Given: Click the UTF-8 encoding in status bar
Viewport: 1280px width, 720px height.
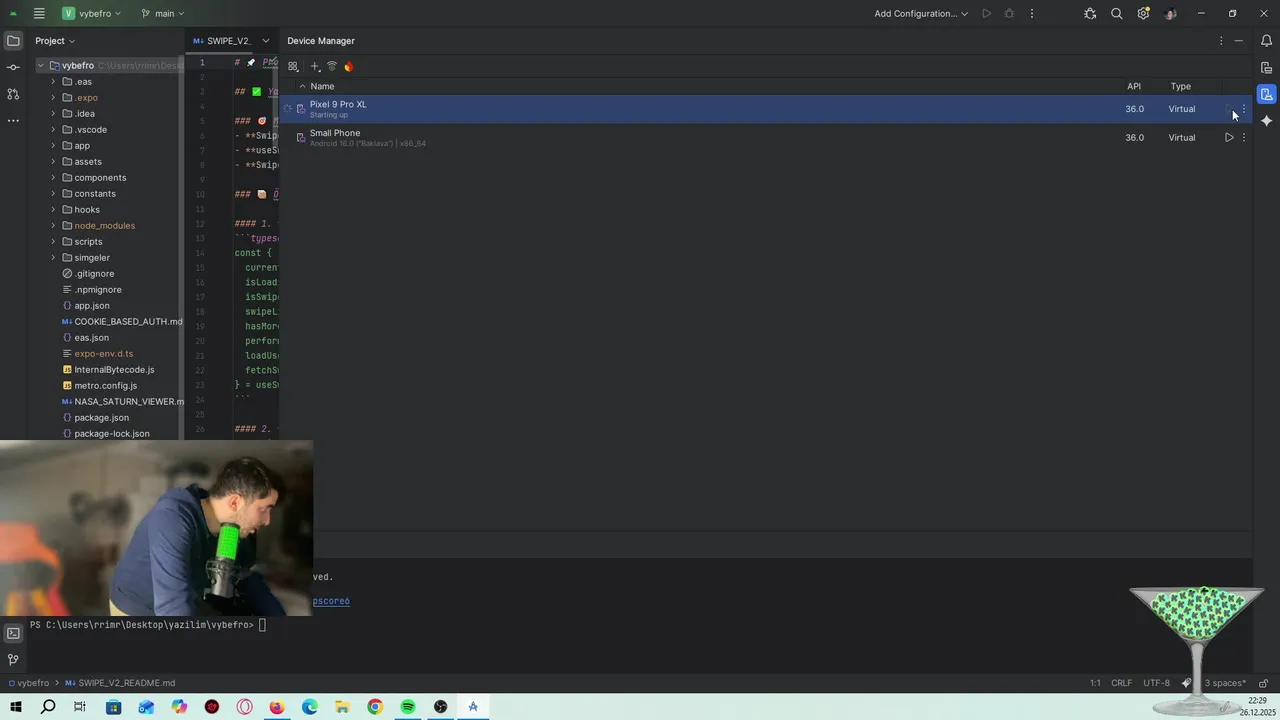Looking at the screenshot, I should [1156, 683].
